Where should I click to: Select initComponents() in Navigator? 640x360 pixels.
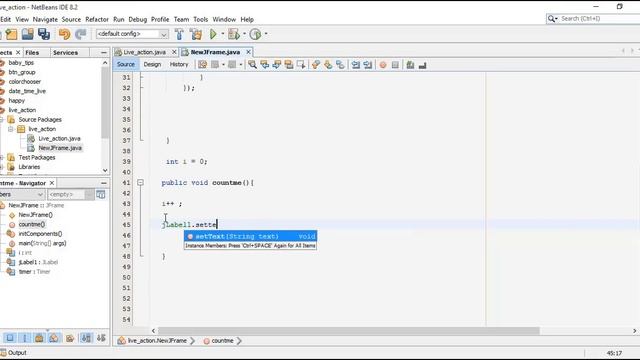coord(40,234)
